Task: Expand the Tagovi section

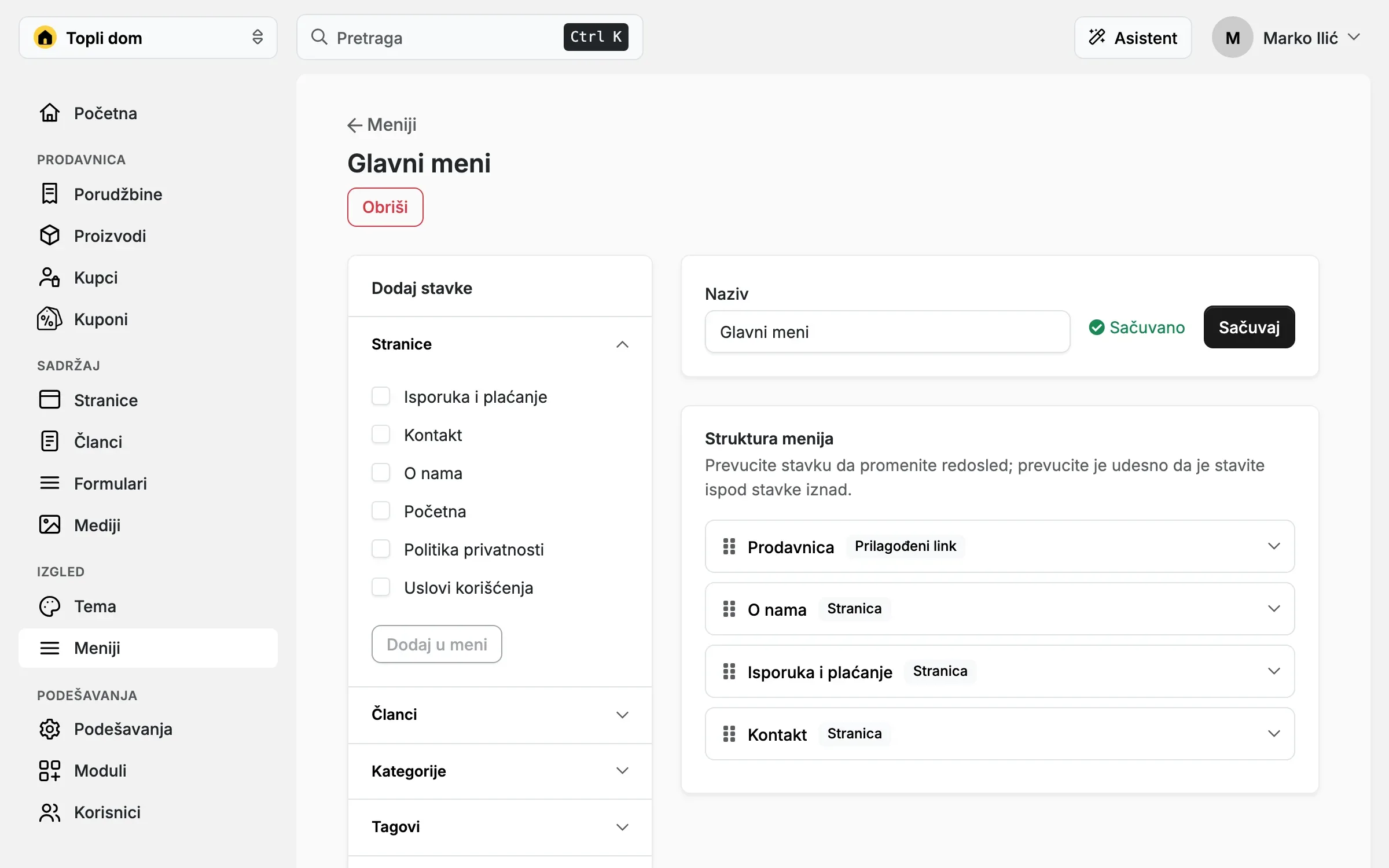Action: (x=500, y=827)
